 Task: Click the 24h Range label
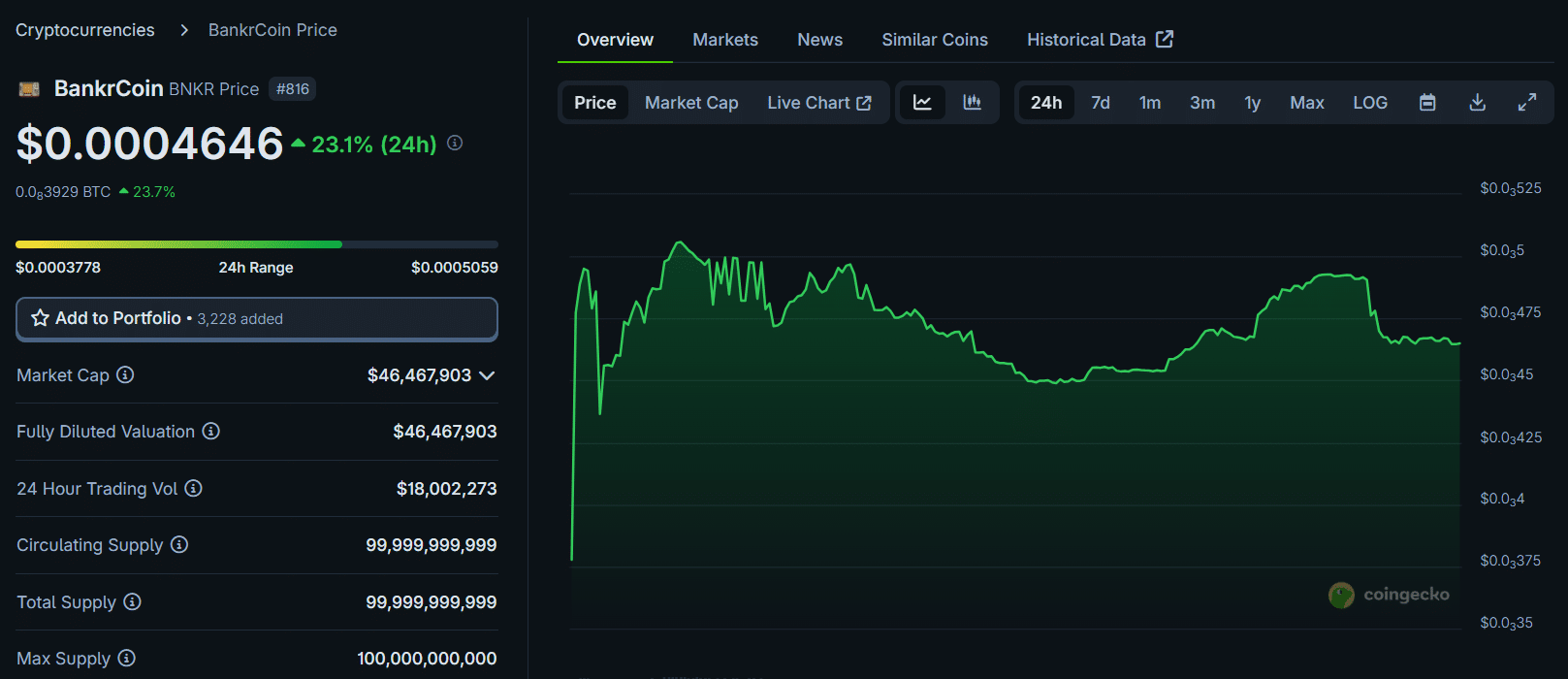point(256,268)
